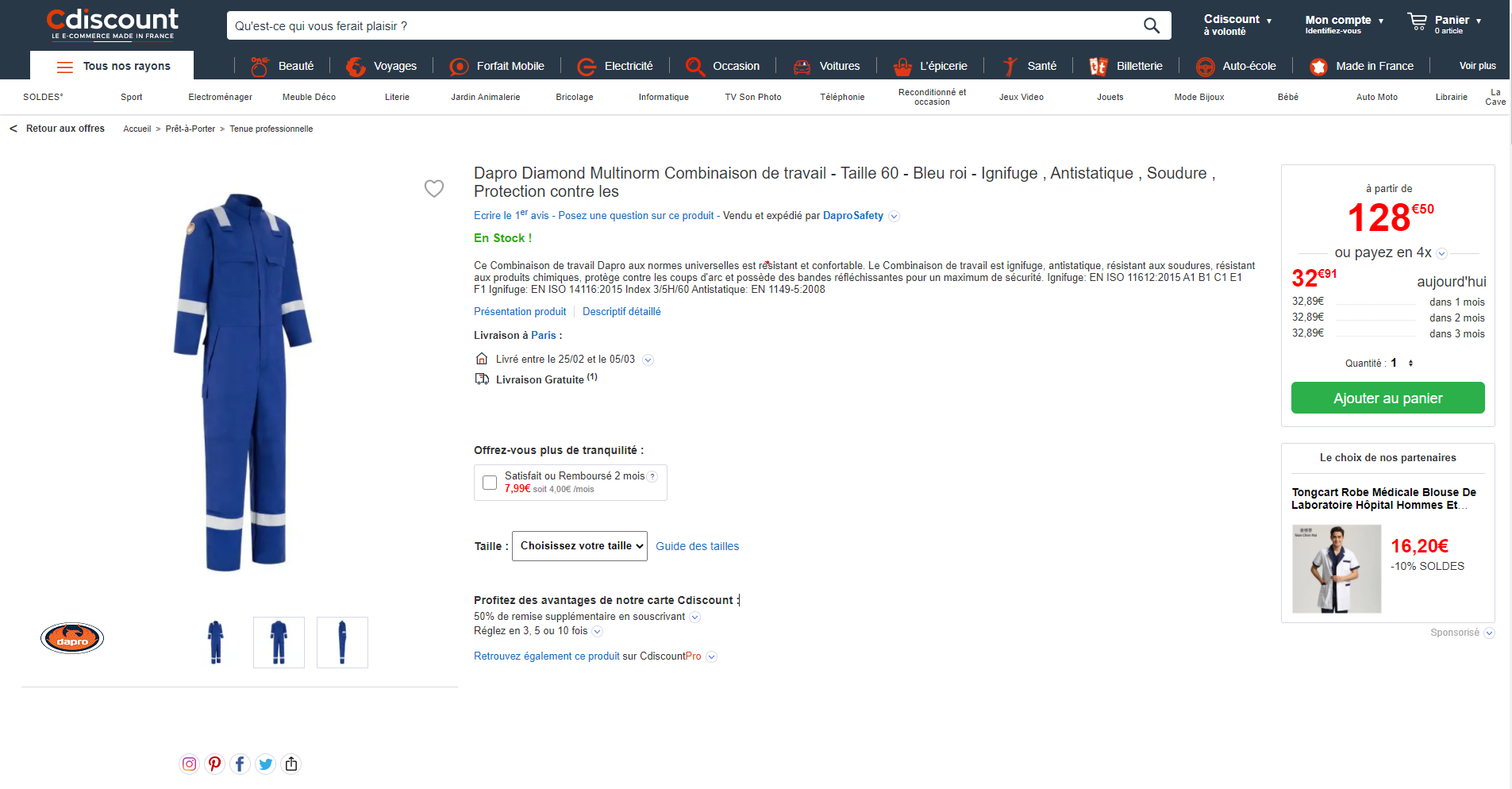This screenshot has height=789, width=1512.
Task: Open the Auto Moto category
Action: point(1376,97)
